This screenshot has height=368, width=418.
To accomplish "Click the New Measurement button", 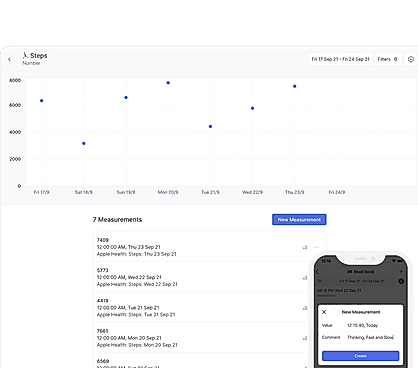I will coord(299,220).
